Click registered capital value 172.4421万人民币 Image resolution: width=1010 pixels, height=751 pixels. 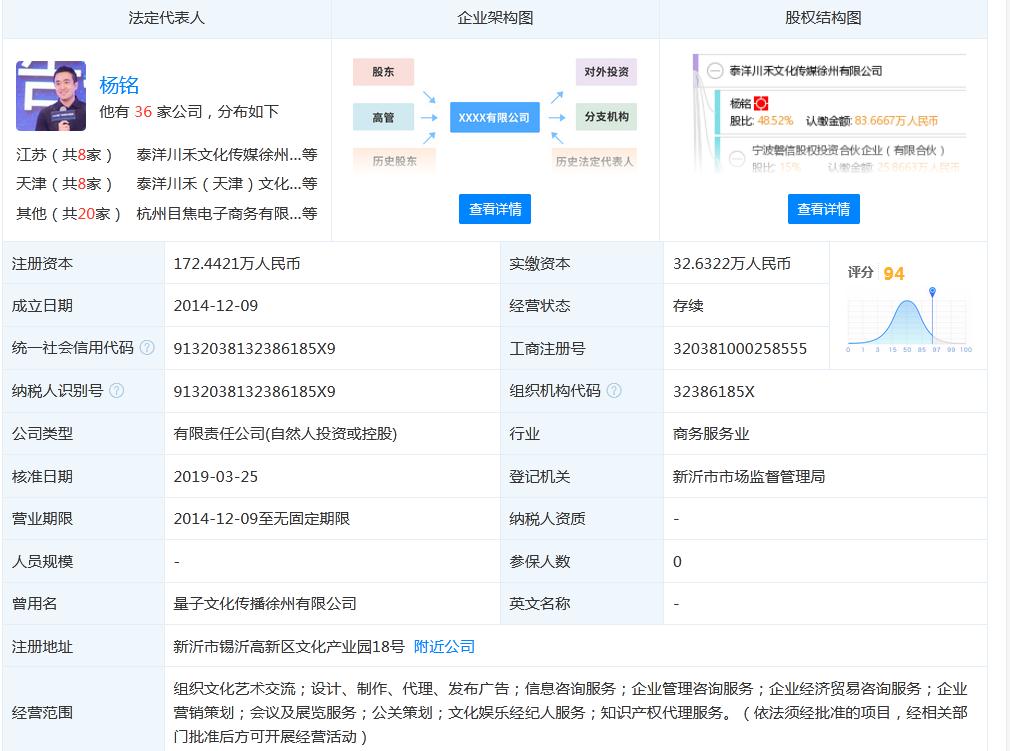click(237, 263)
